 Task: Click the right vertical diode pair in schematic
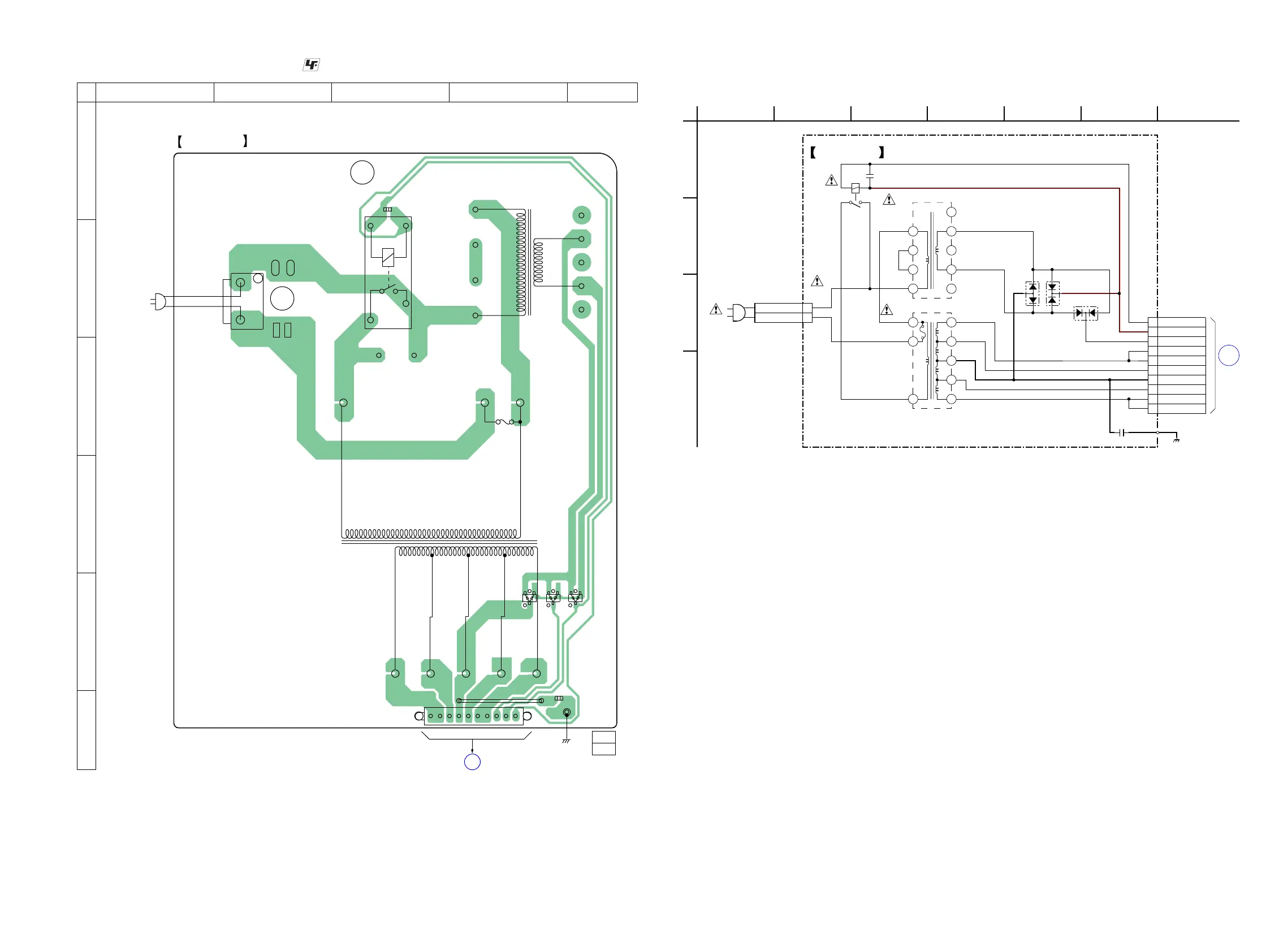pos(1052,293)
